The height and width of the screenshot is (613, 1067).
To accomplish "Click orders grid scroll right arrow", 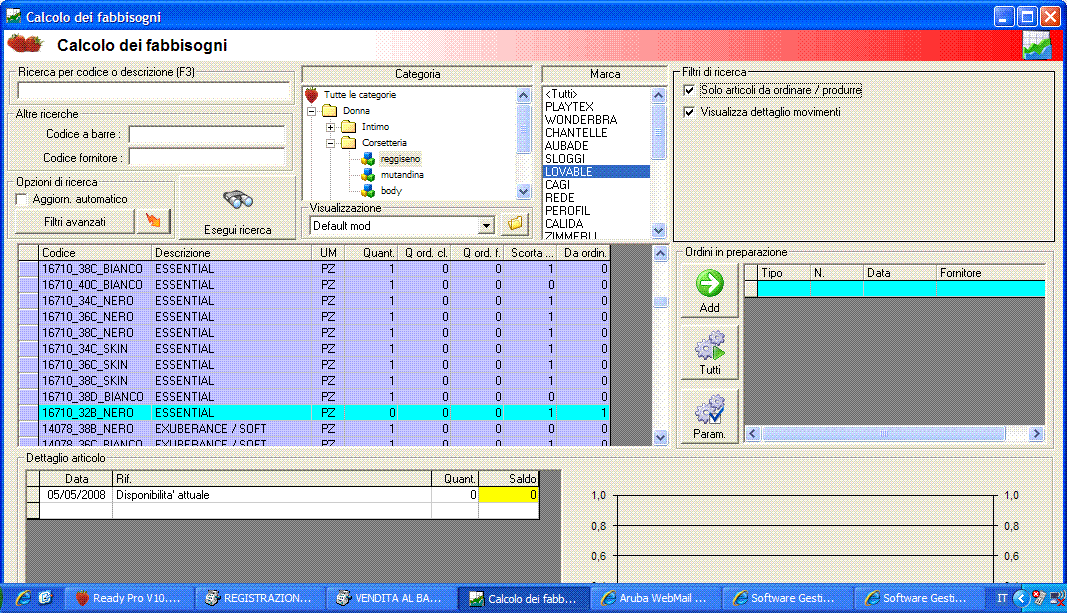I will click(1036, 433).
